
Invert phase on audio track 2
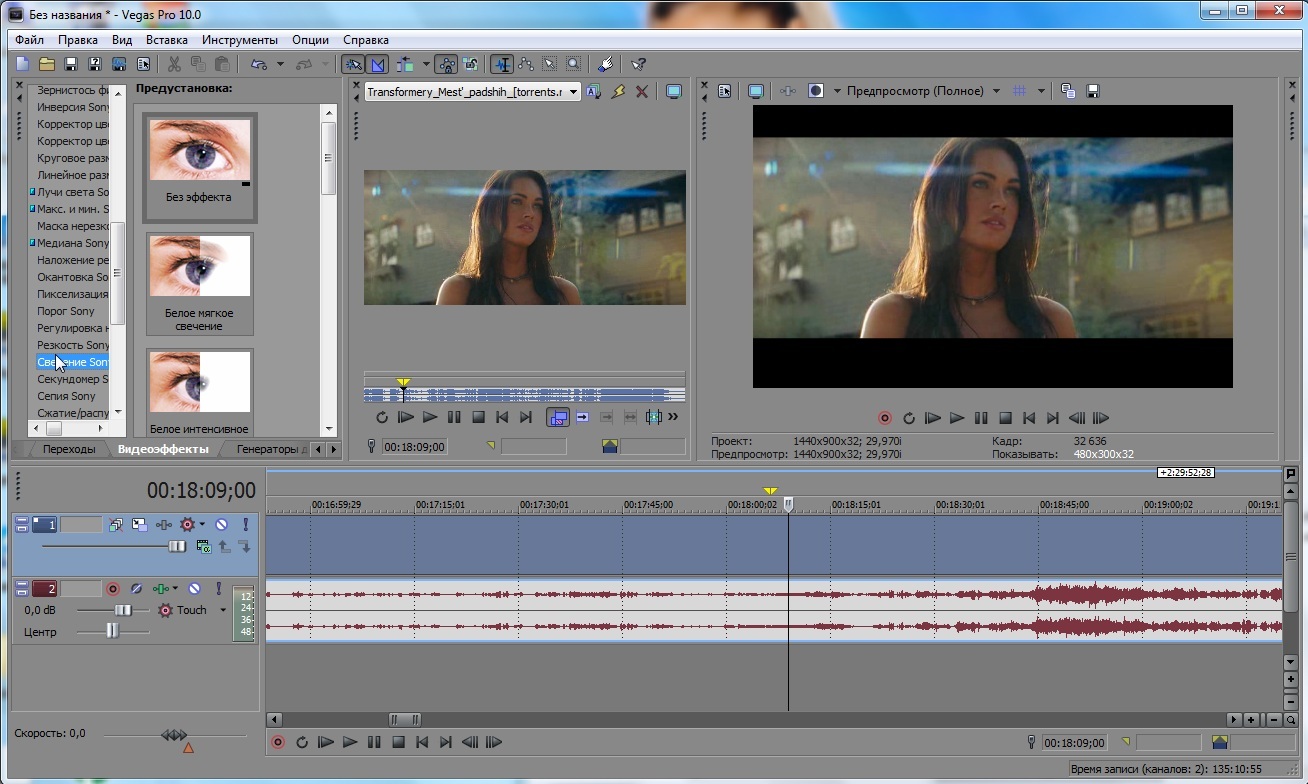tap(136, 589)
